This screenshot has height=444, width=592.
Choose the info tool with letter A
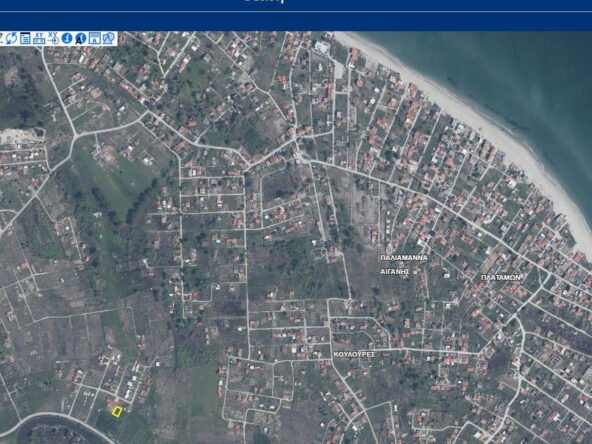click(x=80, y=39)
